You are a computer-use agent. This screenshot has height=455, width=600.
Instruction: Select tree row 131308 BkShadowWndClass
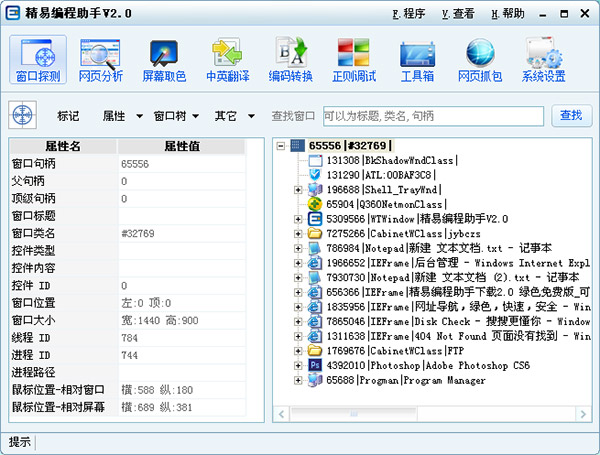click(x=392, y=160)
